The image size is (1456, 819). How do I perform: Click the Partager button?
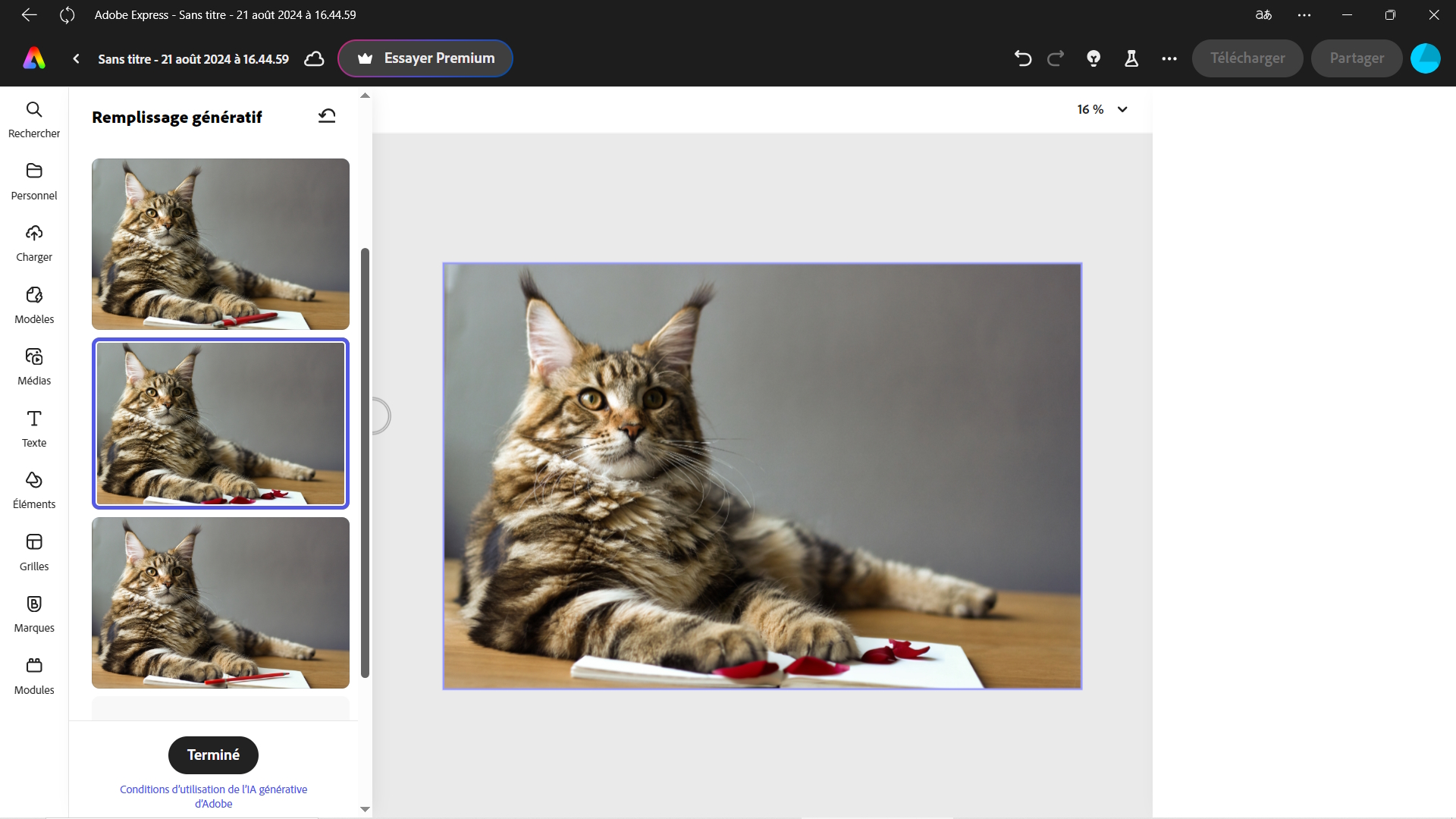(1357, 58)
